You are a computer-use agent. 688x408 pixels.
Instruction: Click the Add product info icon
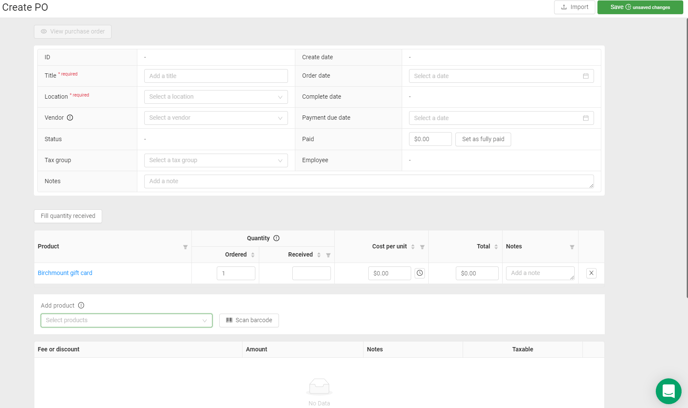coord(81,306)
